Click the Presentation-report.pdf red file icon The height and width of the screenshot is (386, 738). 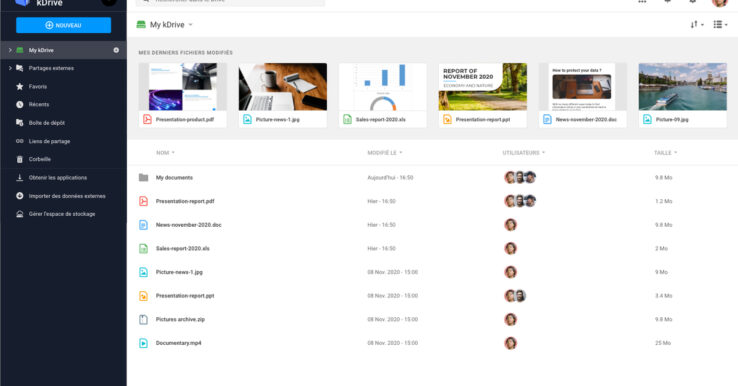[144, 201]
